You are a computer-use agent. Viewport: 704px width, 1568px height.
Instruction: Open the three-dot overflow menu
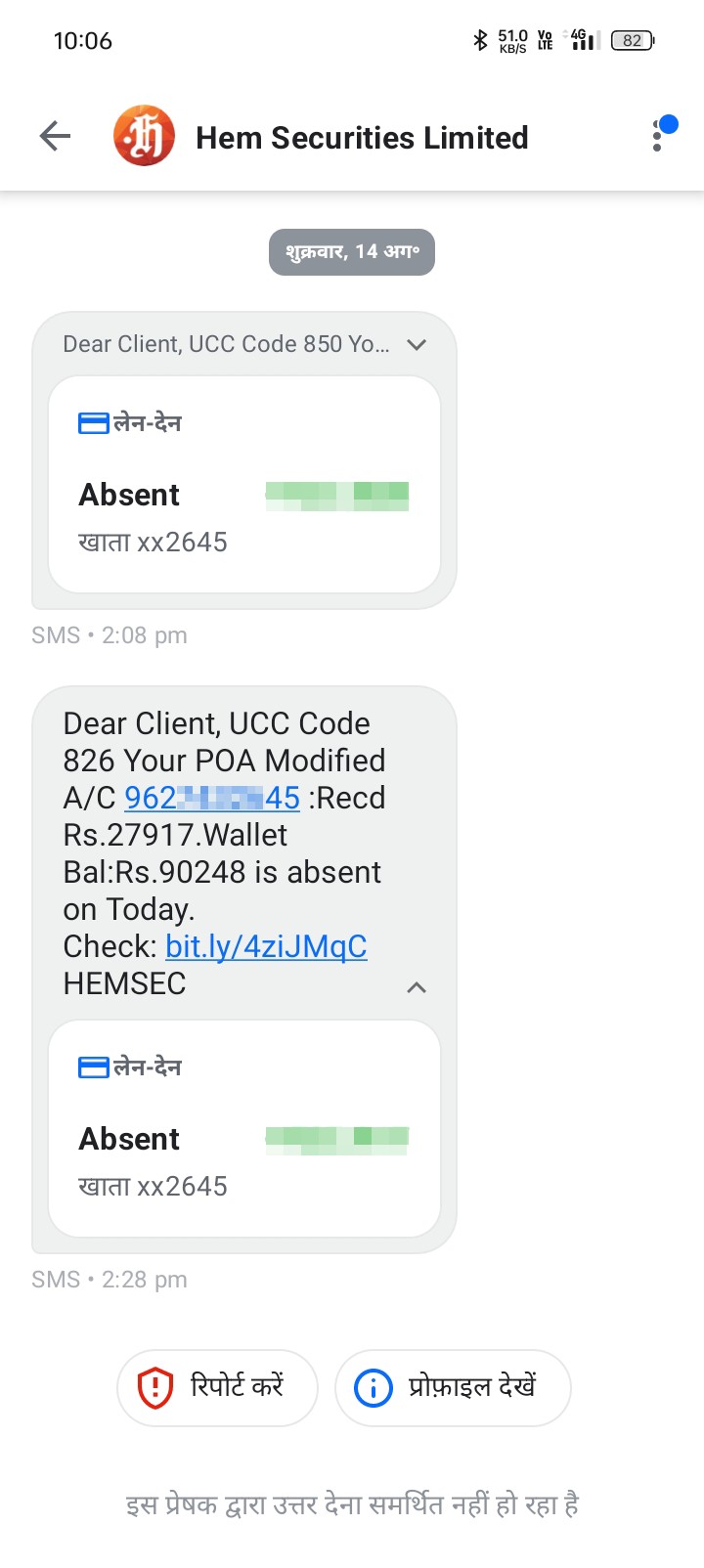[658, 137]
